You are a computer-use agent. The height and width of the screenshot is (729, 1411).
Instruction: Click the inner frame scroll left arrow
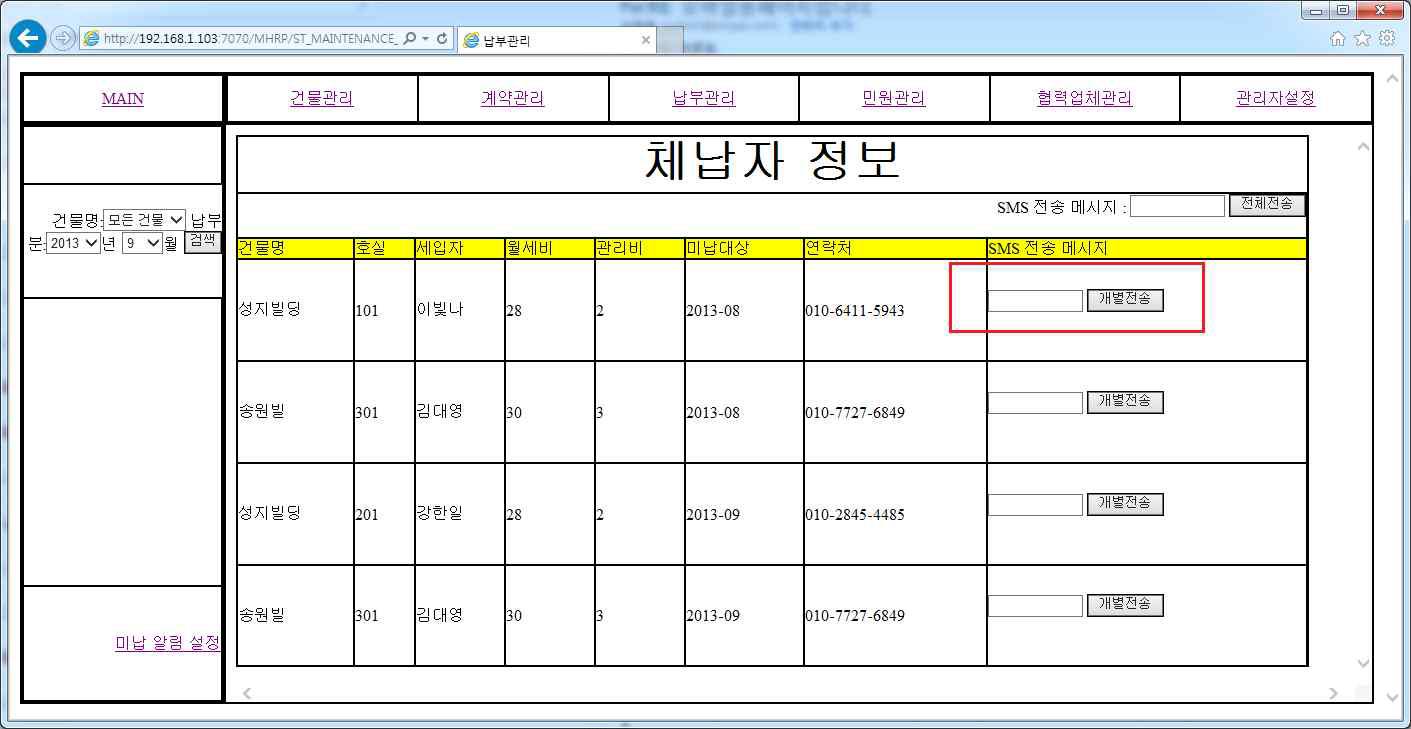(248, 693)
